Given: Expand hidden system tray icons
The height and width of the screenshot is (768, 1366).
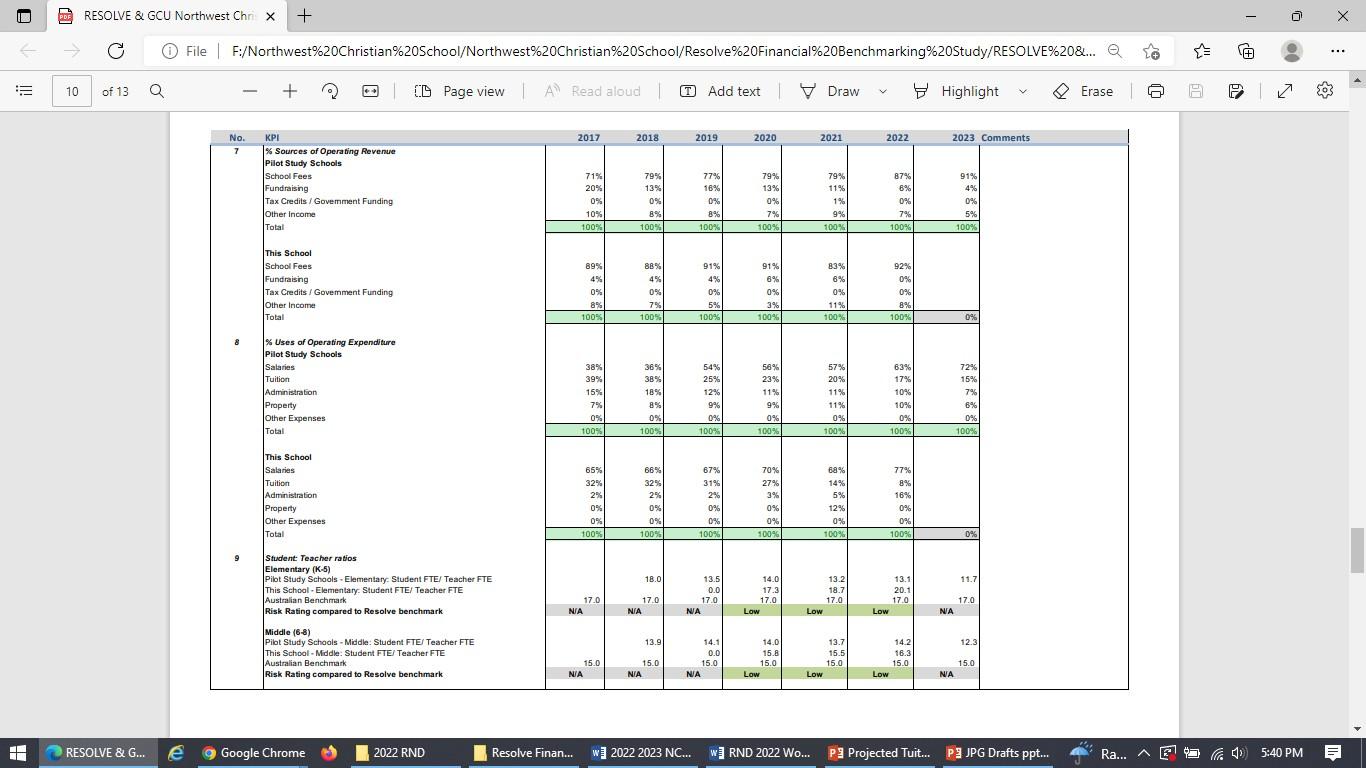Looking at the screenshot, I should 1143,753.
